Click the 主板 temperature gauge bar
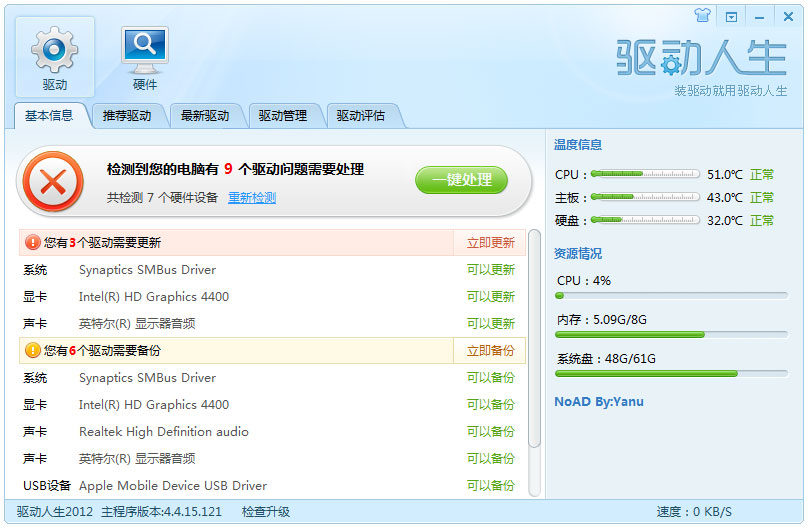Screen dimensions: 809x528 tap(645, 197)
